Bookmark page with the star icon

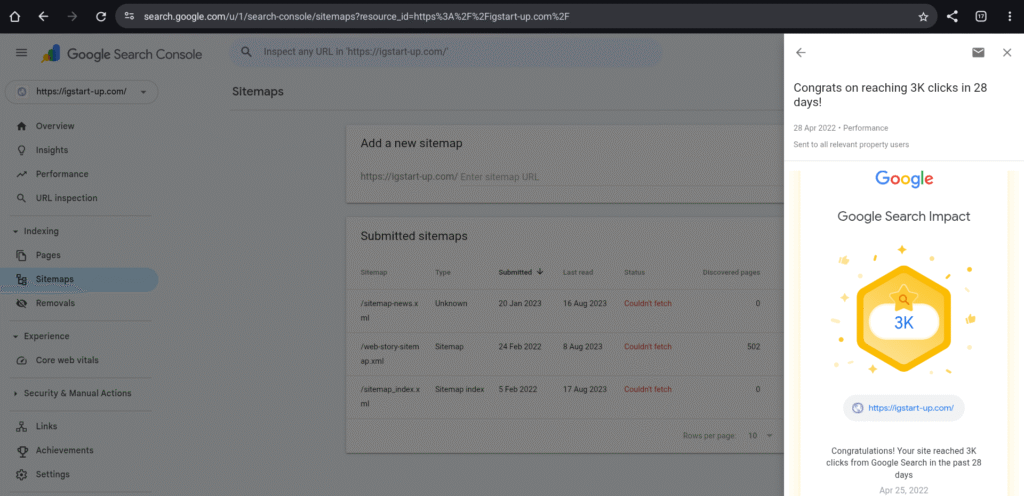point(923,17)
